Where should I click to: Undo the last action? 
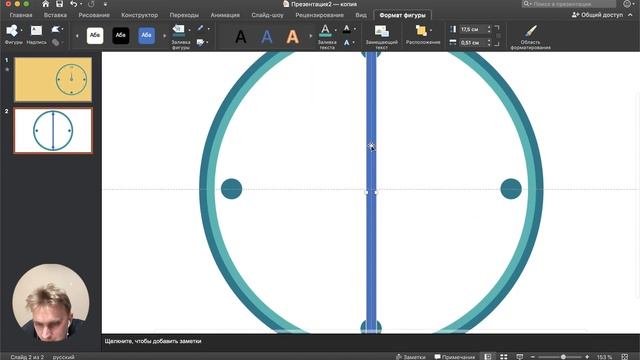pos(73,4)
